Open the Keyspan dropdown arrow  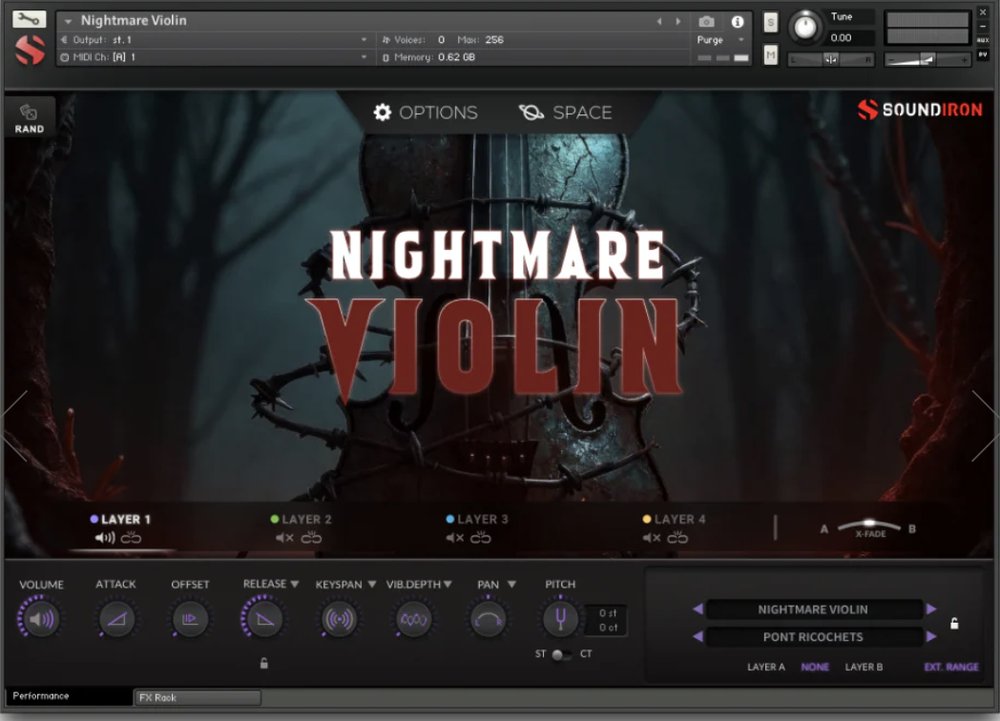pyautogui.click(x=371, y=584)
